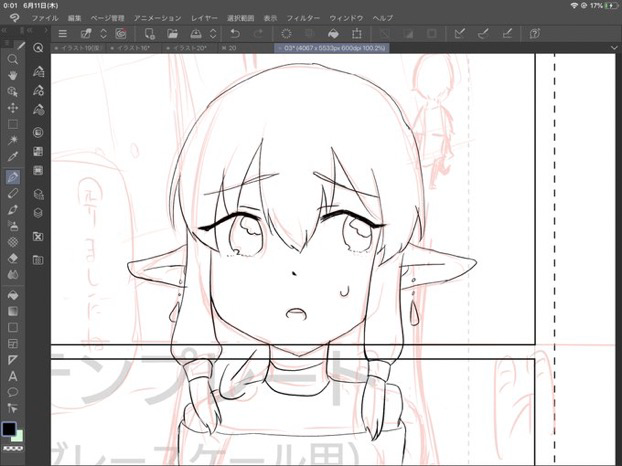
Task: Expand the up-down arrows beside Save icon
Action: (x=213, y=34)
